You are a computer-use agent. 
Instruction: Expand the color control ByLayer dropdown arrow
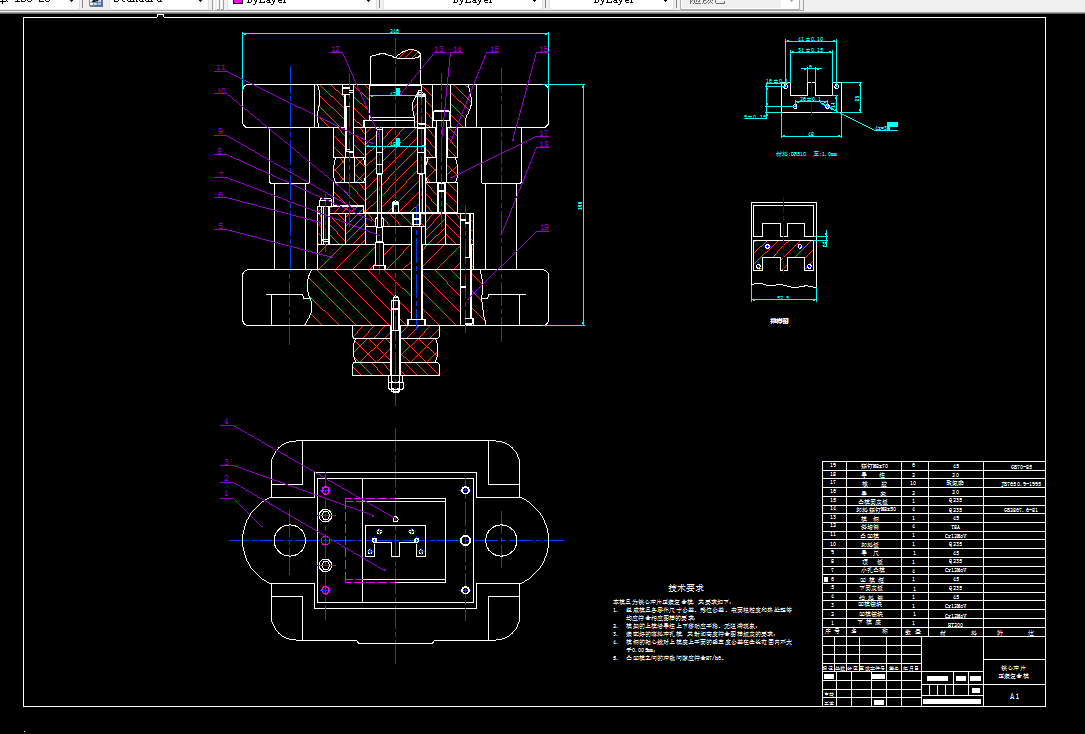368,2
